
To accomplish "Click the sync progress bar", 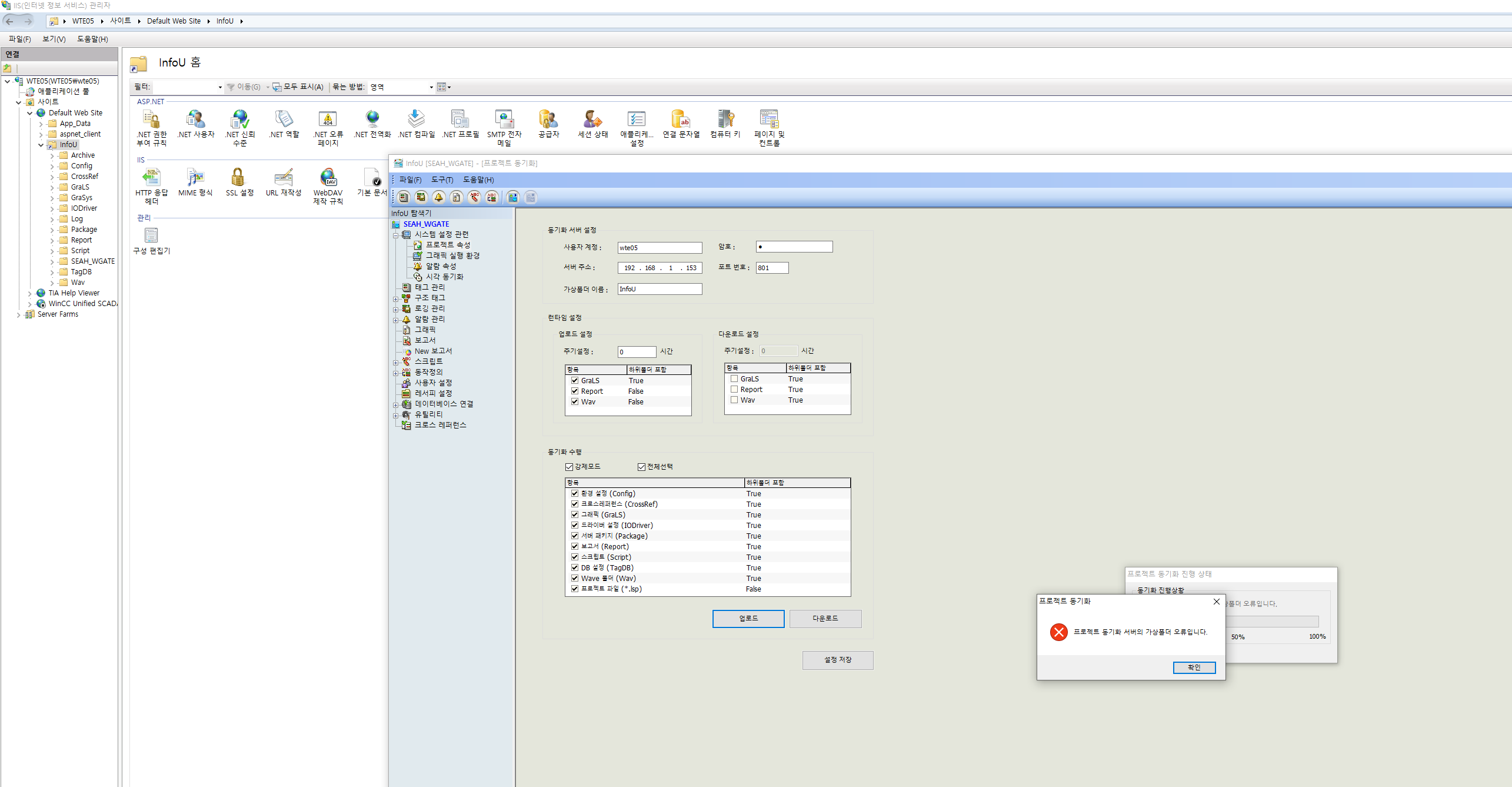I will click(1273, 622).
